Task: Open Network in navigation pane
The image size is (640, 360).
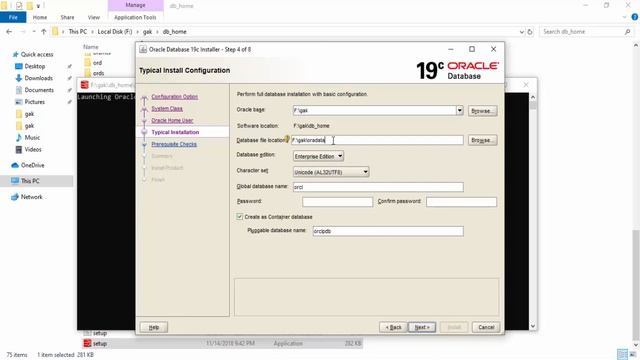Action: click(31, 197)
